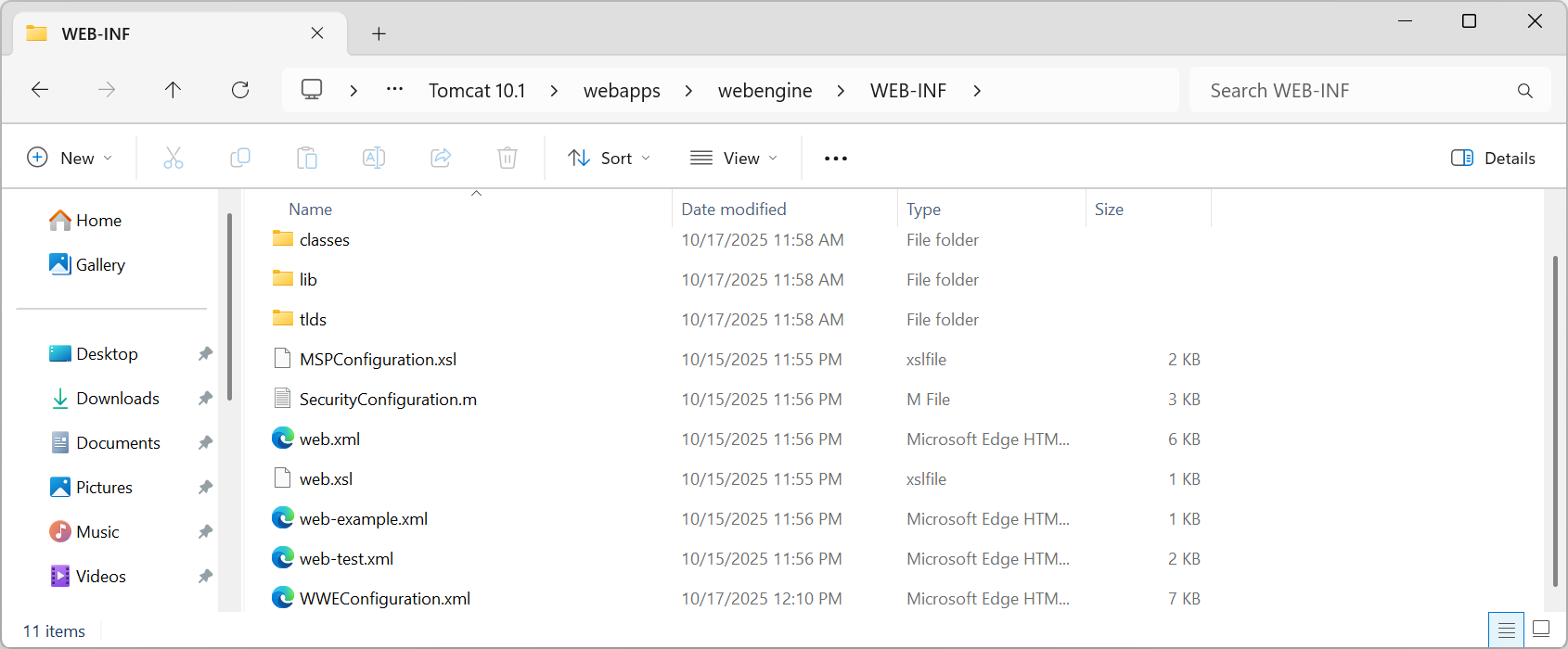1568x649 pixels.
Task: Open a new tab with plus button
Action: (379, 34)
